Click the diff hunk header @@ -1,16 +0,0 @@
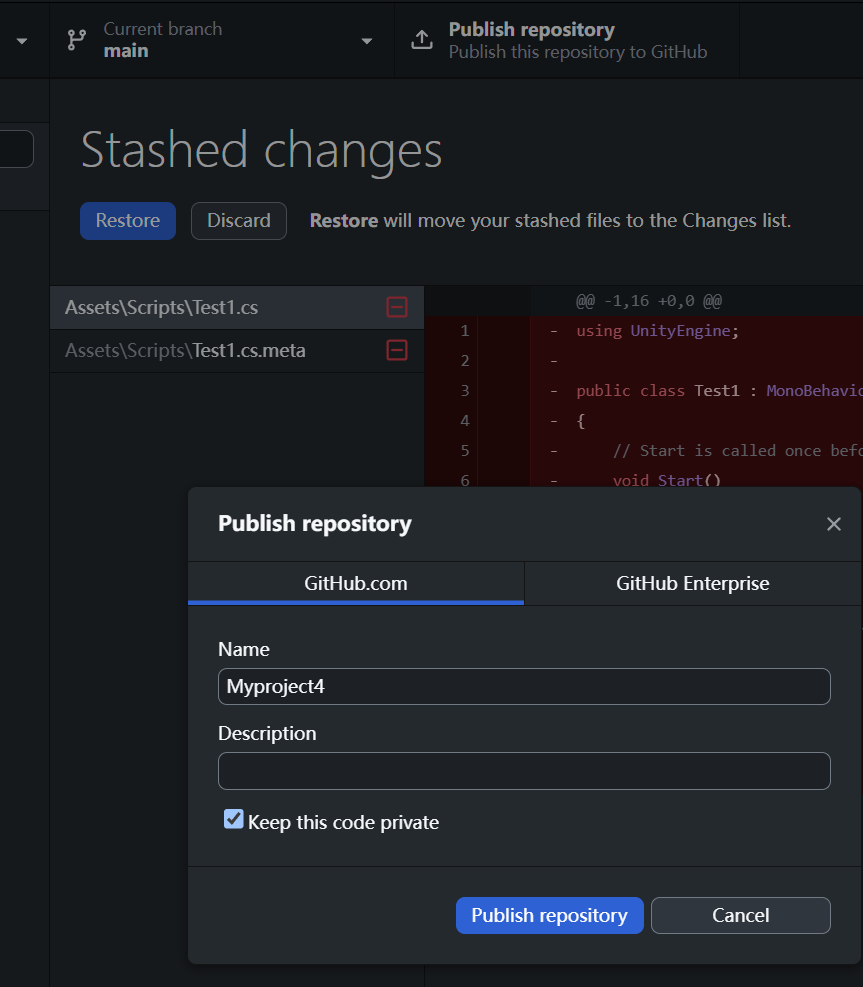Image resolution: width=863 pixels, height=987 pixels. (649, 301)
